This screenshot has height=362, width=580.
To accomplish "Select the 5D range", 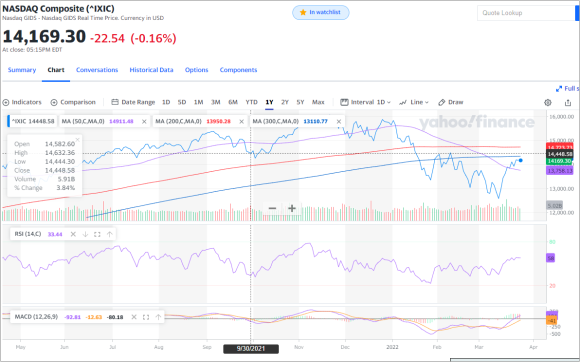I will point(182,102).
